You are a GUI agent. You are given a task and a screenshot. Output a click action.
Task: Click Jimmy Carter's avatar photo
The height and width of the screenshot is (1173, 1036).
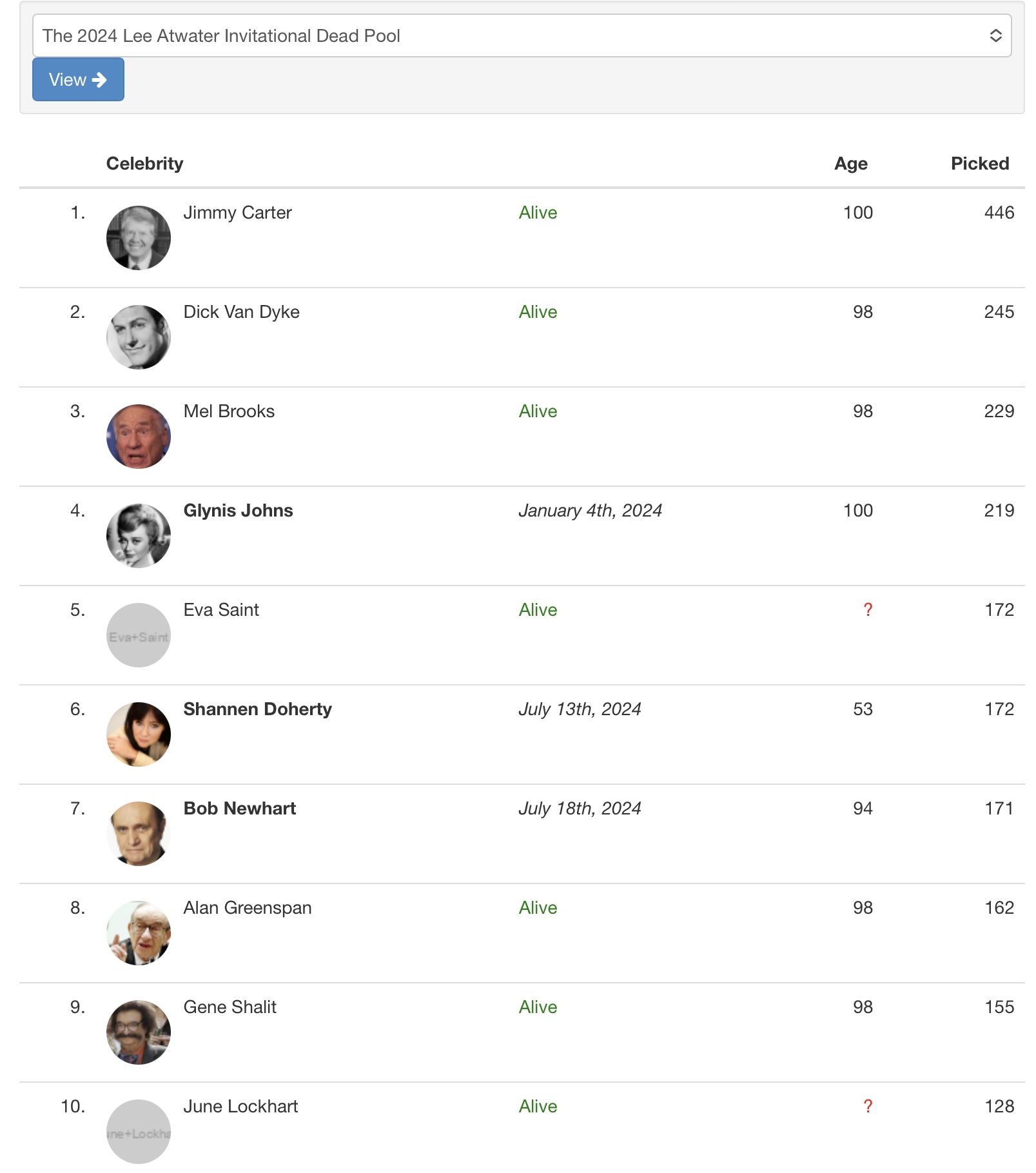[139, 238]
